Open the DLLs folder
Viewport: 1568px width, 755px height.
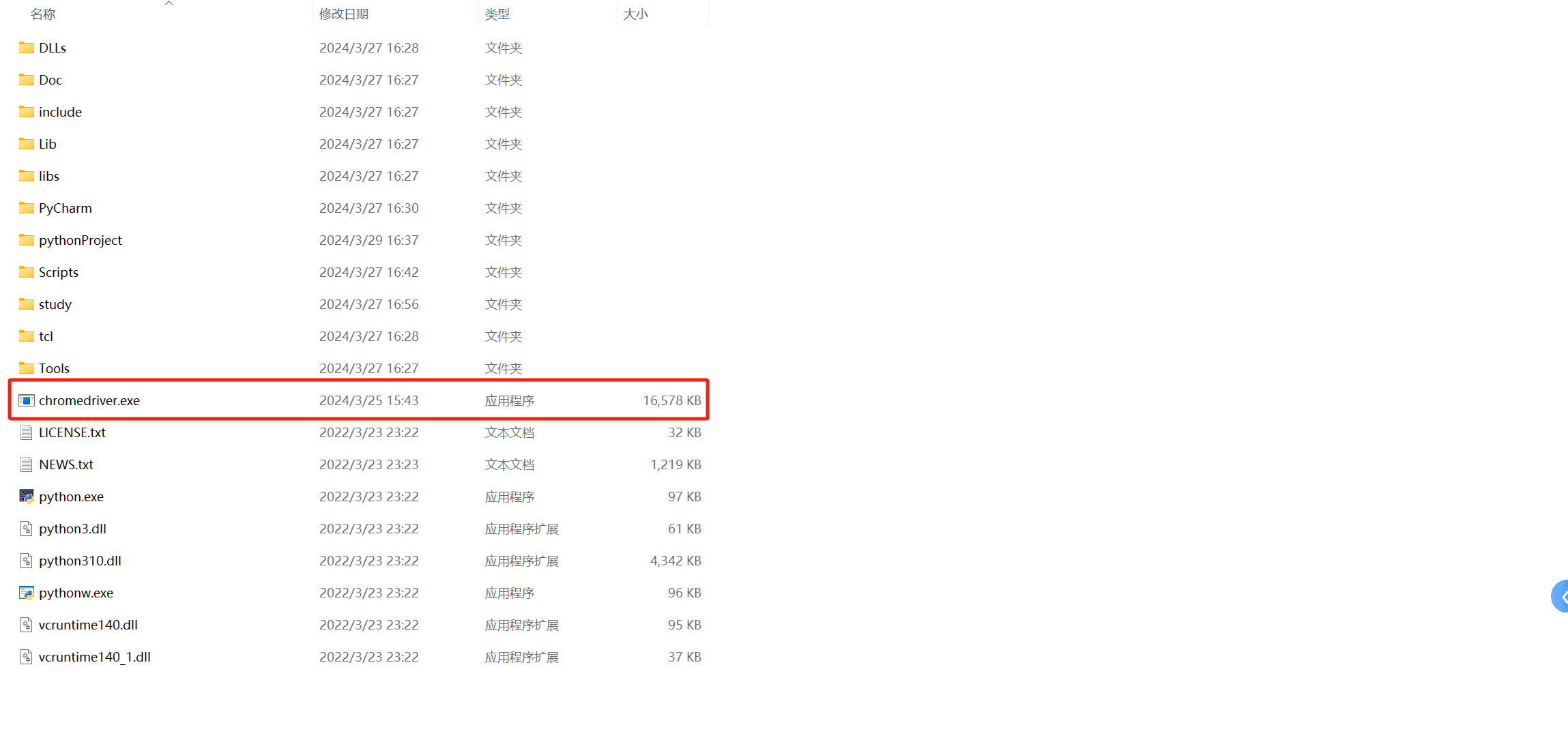(x=51, y=47)
